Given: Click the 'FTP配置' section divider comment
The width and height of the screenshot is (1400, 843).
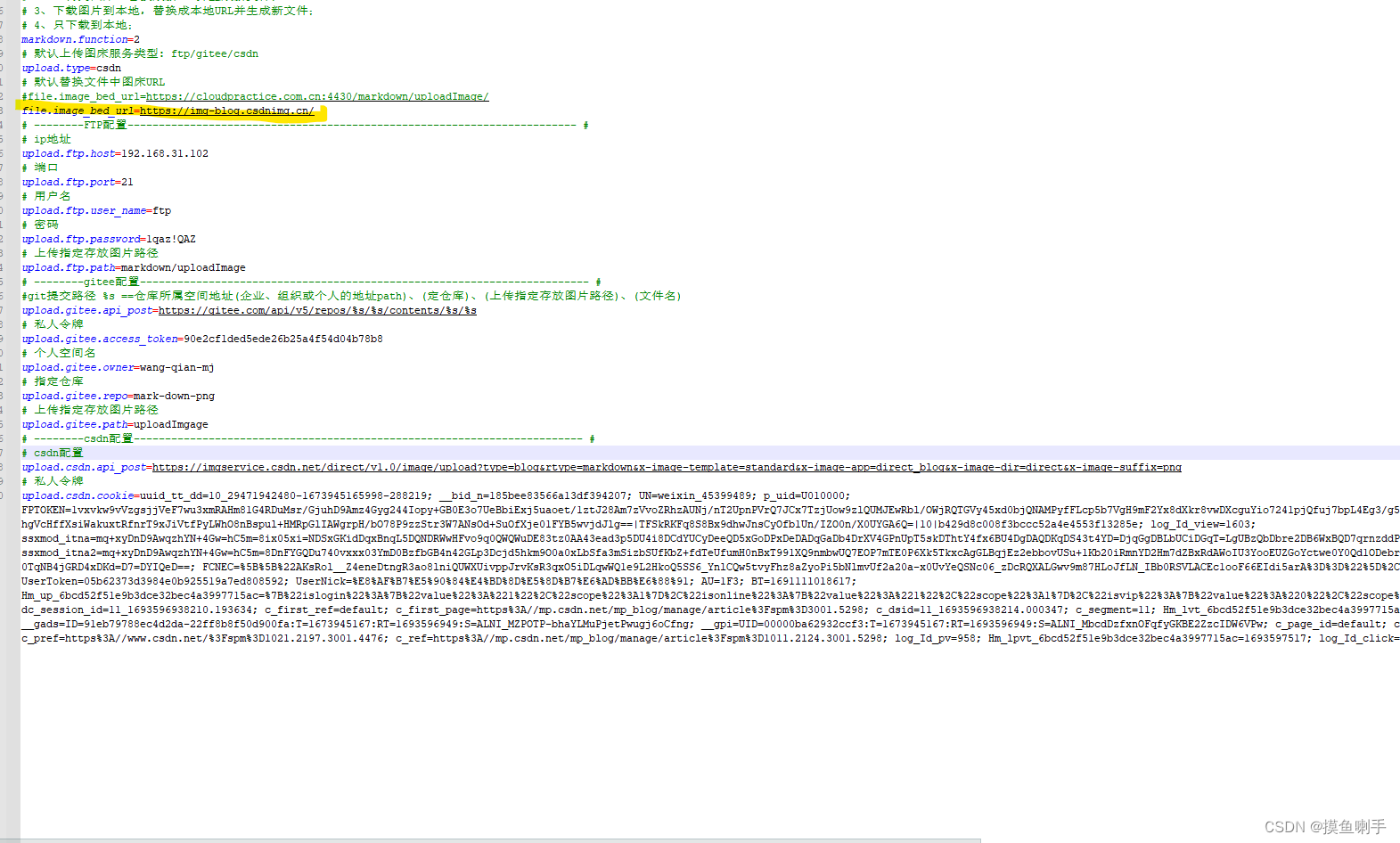Looking at the screenshot, I should (x=305, y=125).
